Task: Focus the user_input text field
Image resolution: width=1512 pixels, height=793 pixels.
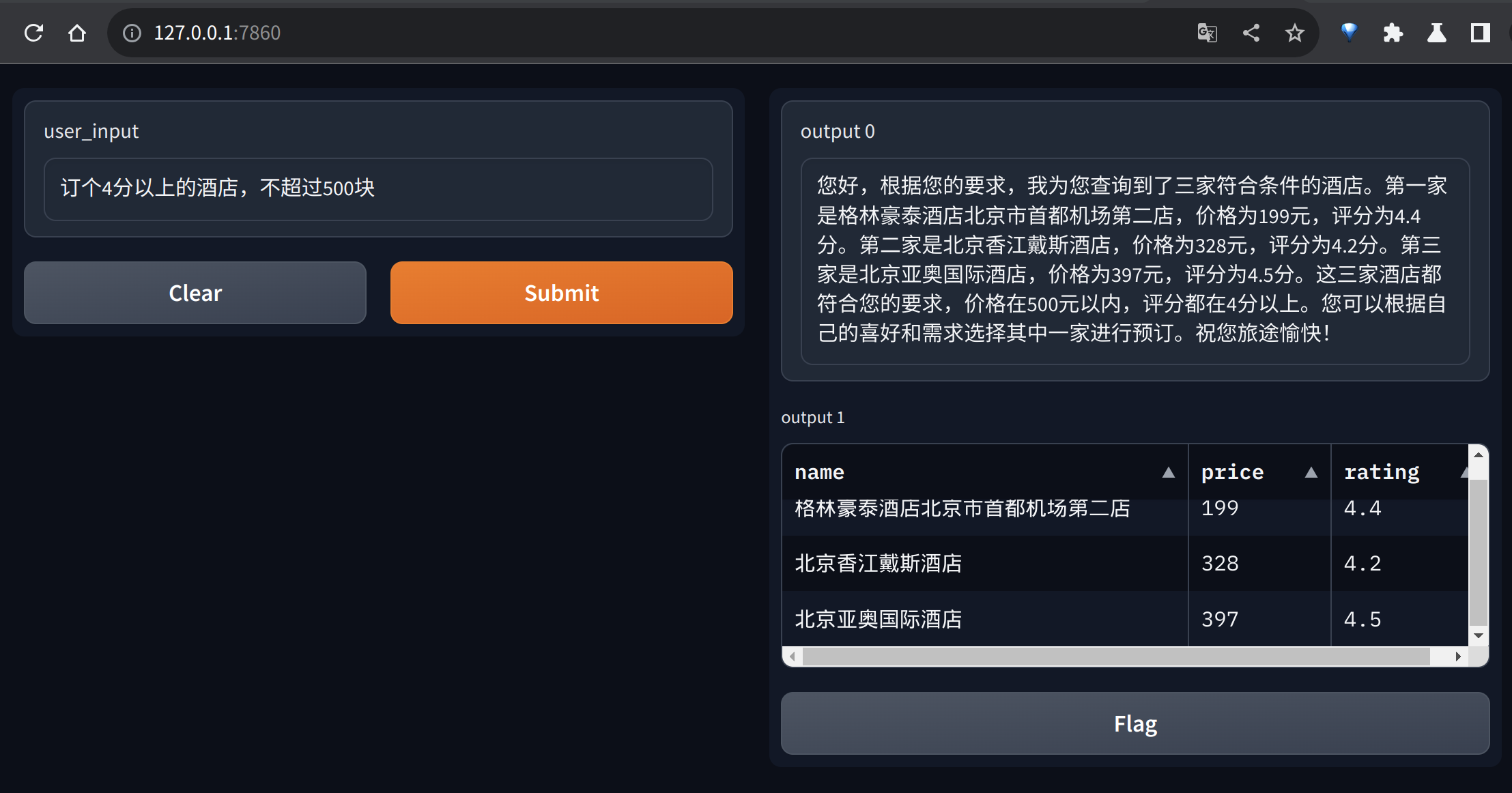Action: pos(378,188)
